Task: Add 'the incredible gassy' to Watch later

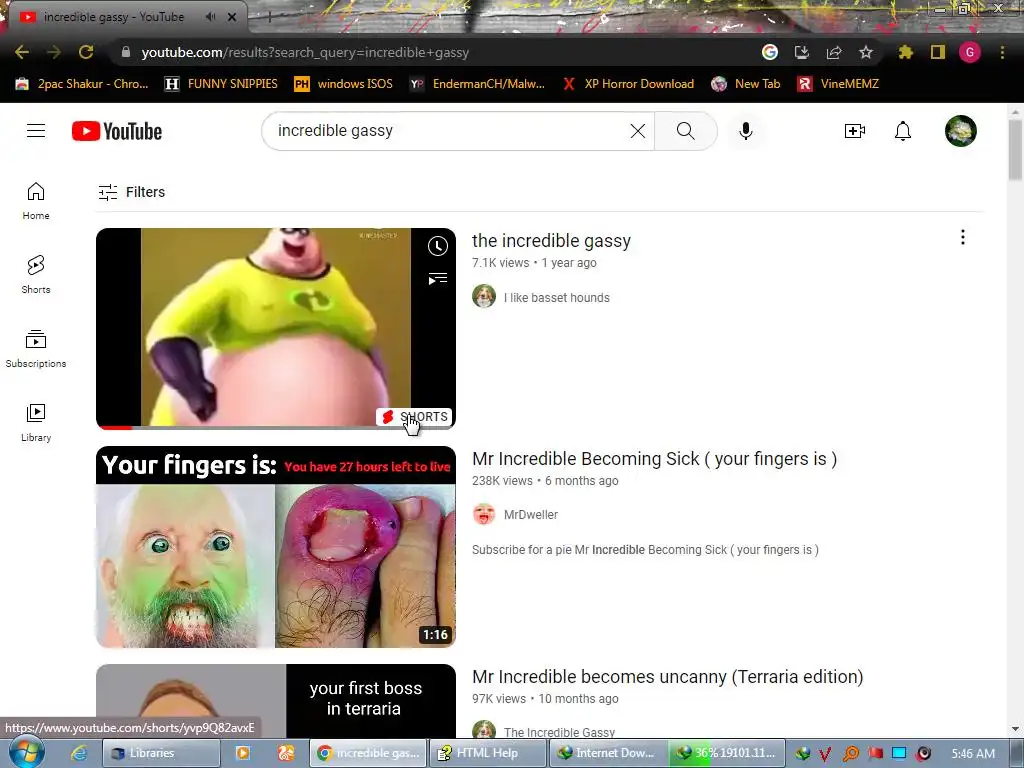Action: click(x=438, y=246)
